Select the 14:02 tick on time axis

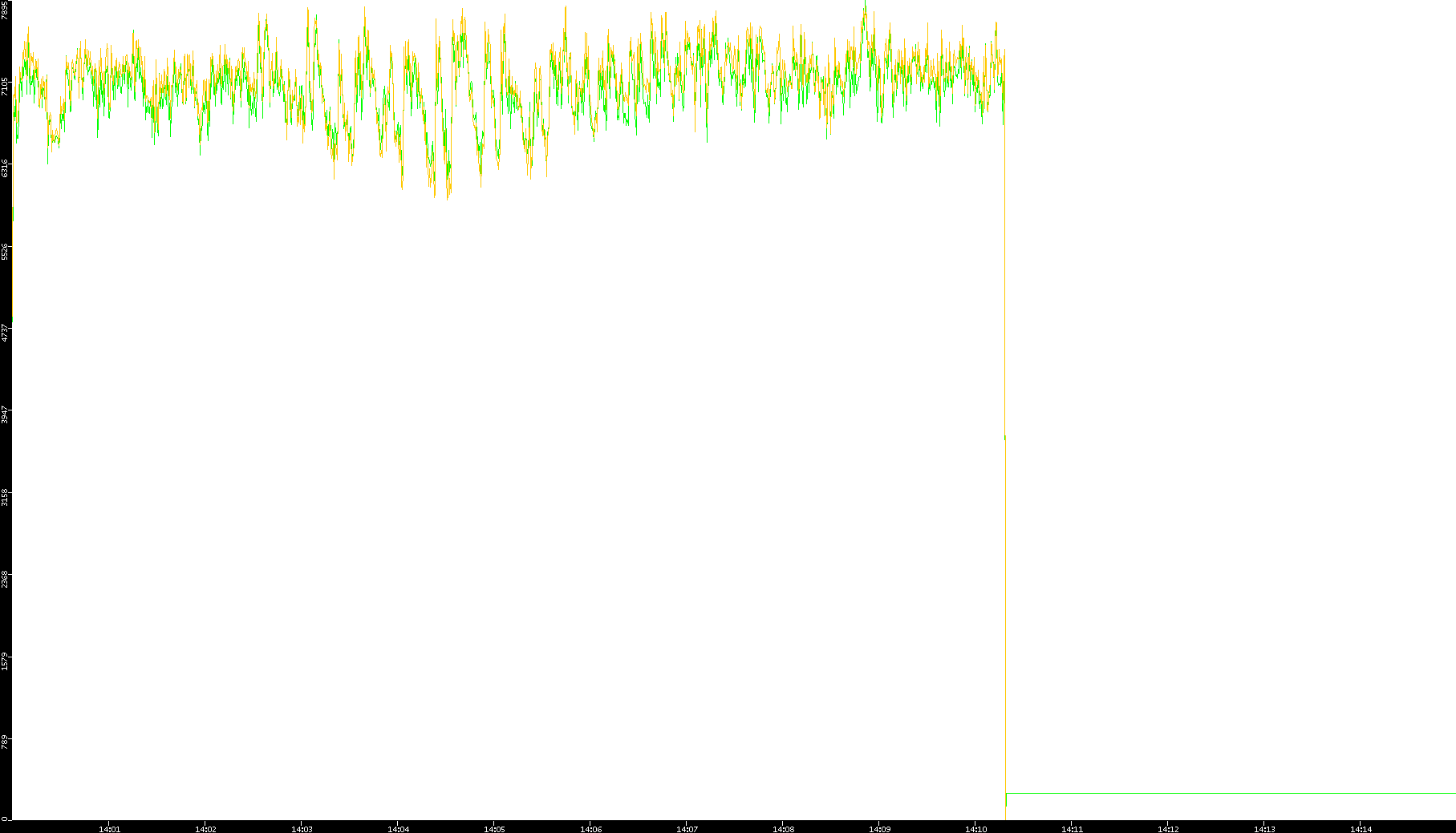tap(205, 828)
